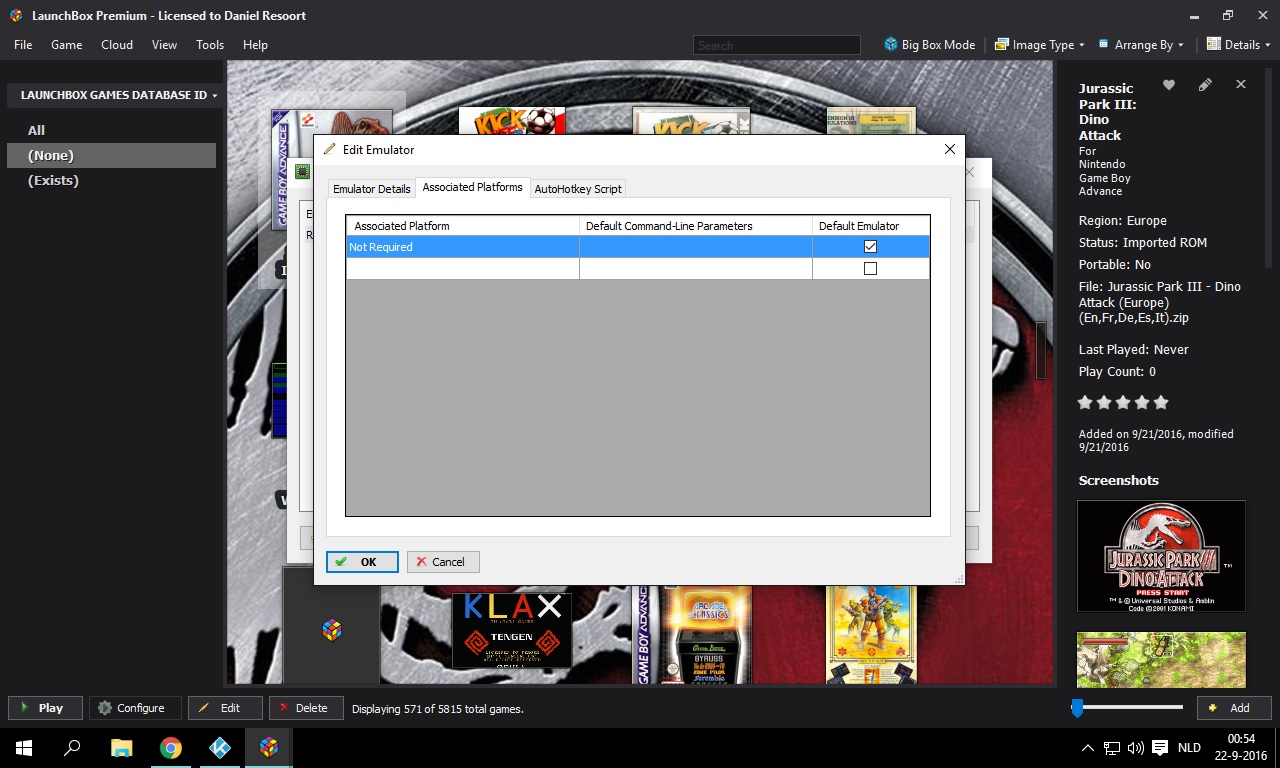Image resolution: width=1280 pixels, height=768 pixels.
Task: Click LaunchBox taskbar icon
Action: click(x=269, y=748)
